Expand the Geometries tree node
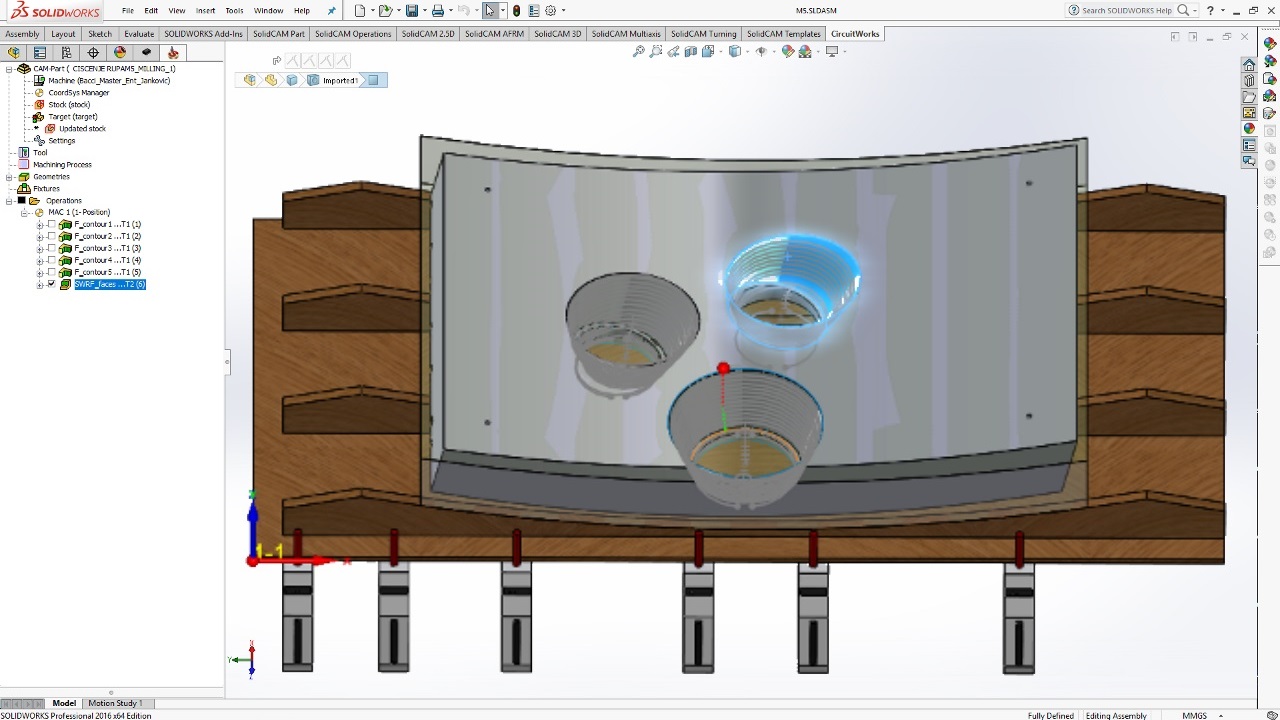The width and height of the screenshot is (1280, 720). click(x=9, y=177)
